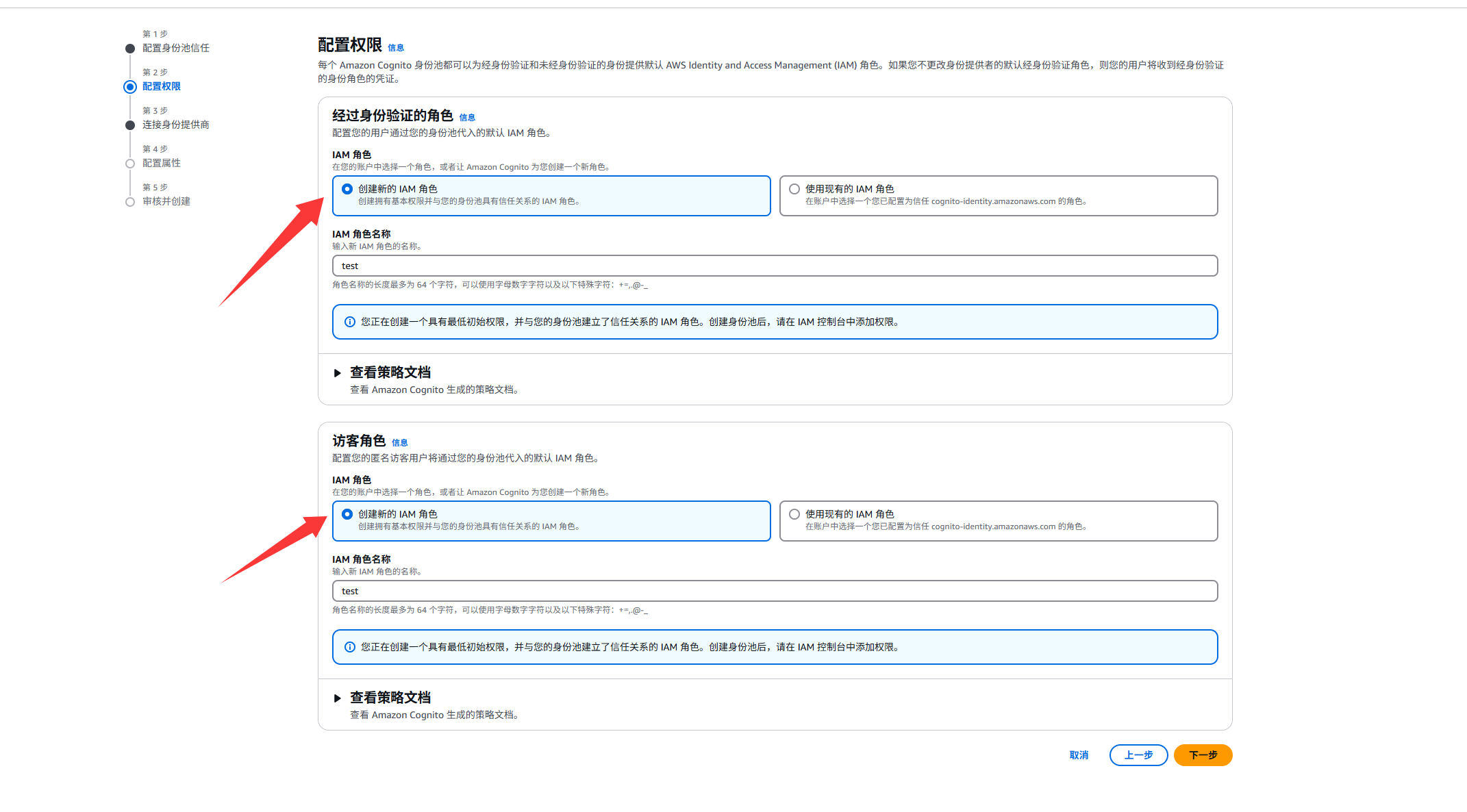This screenshot has width=1467, height=812.
Task: Click step 2 active circle indicator
Action: point(130,87)
